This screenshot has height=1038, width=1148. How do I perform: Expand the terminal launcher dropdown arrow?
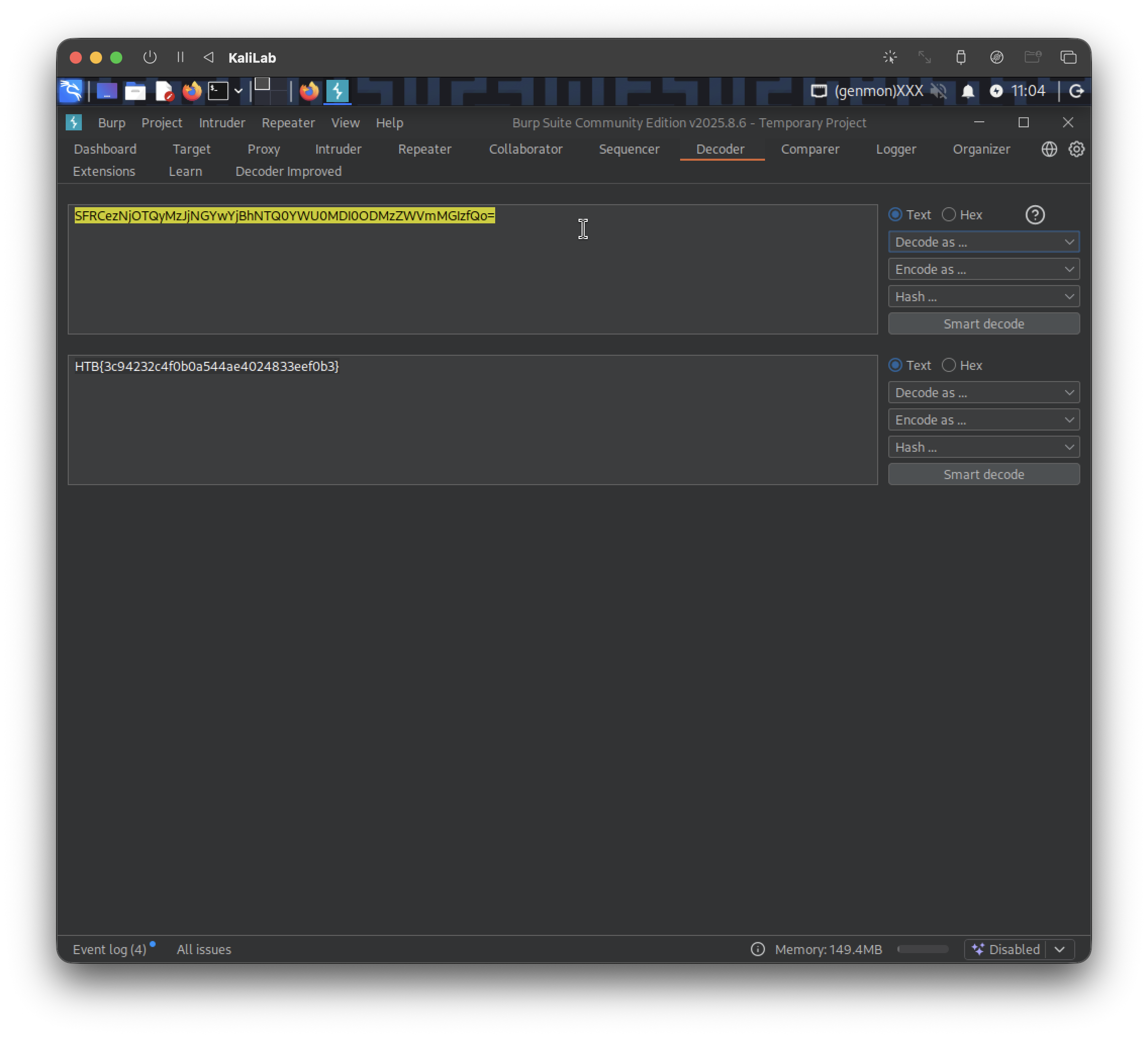pos(238,91)
